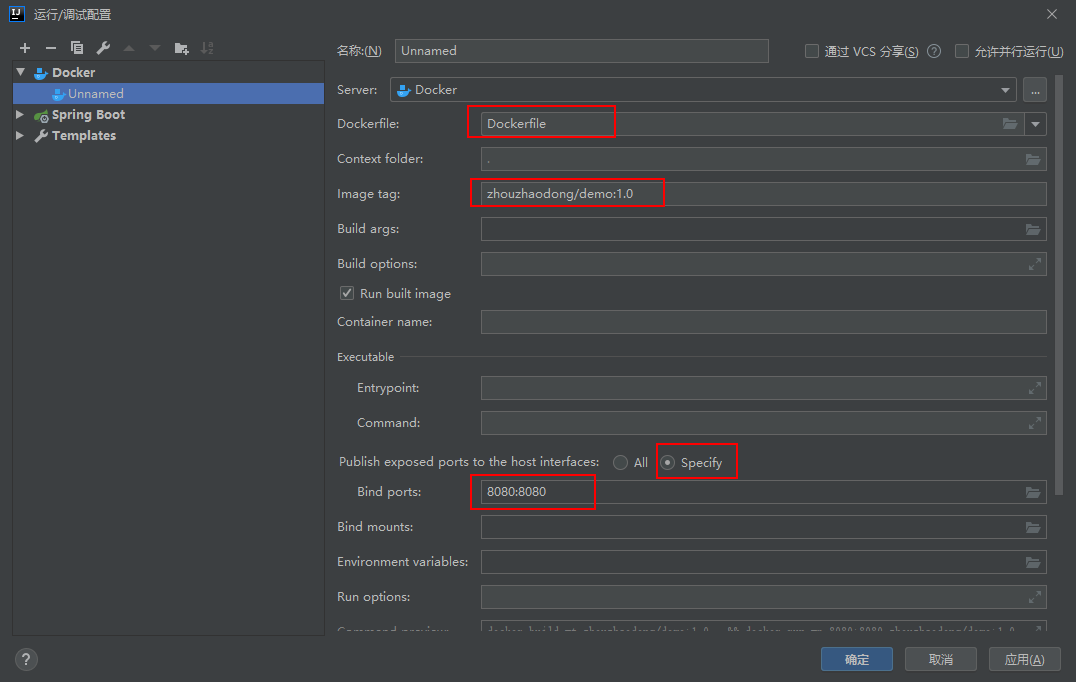Click the 确定 button
This screenshot has width=1076, height=682.
point(857,659)
